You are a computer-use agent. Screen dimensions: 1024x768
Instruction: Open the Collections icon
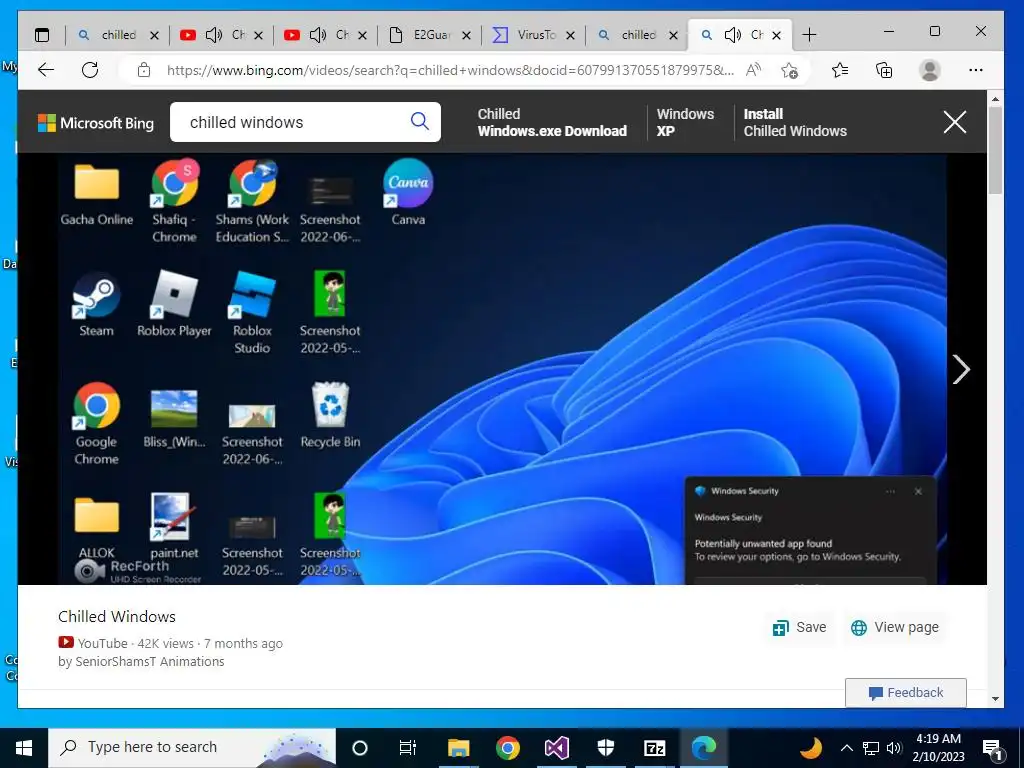point(884,70)
